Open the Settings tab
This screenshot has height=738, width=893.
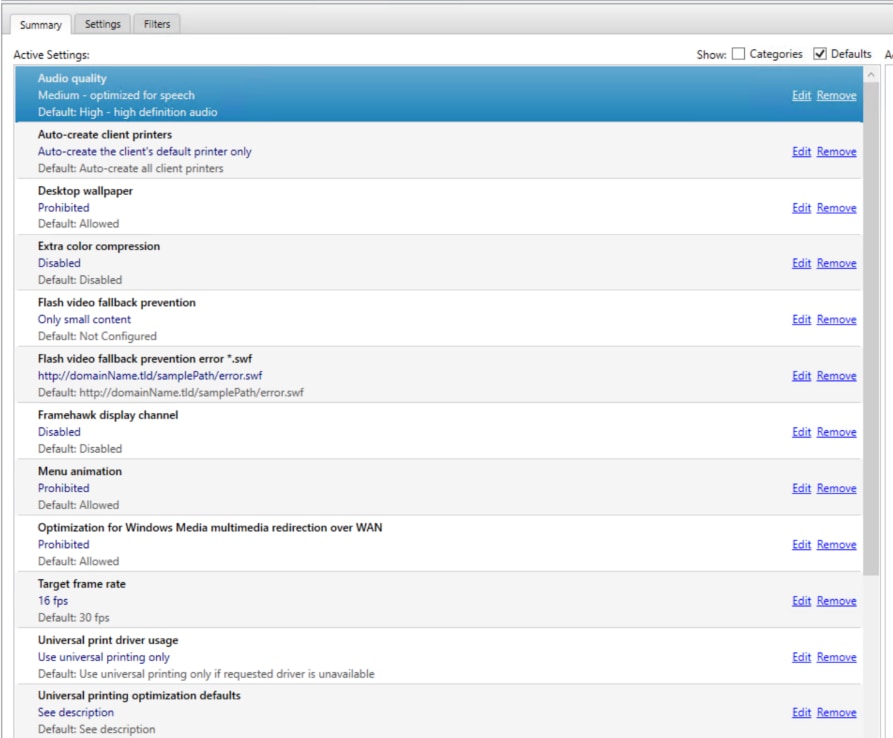pos(103,24)
